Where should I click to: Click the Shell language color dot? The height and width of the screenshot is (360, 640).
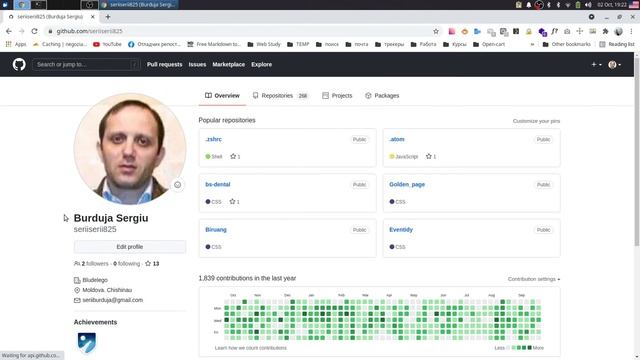(208, 156)
